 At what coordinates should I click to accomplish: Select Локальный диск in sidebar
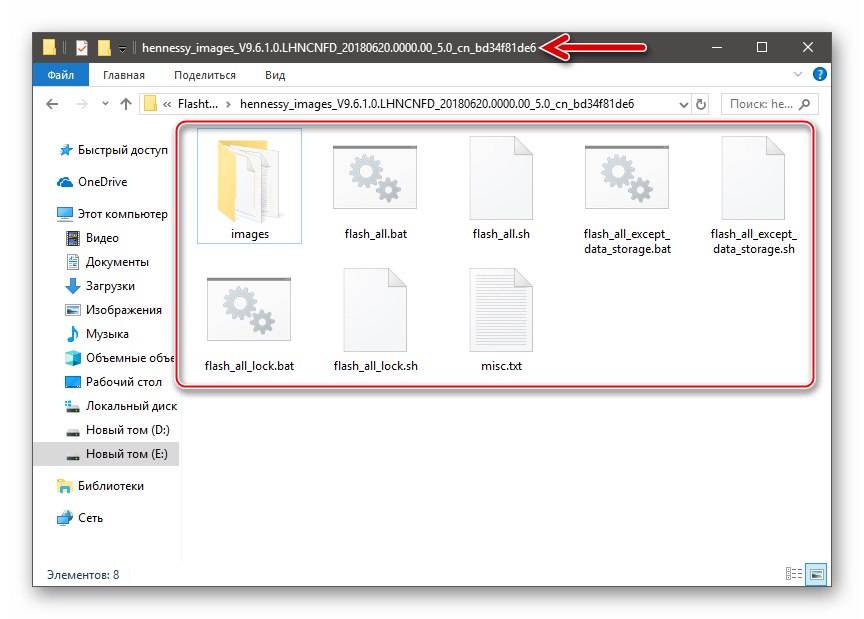click(x=121, y=406)
